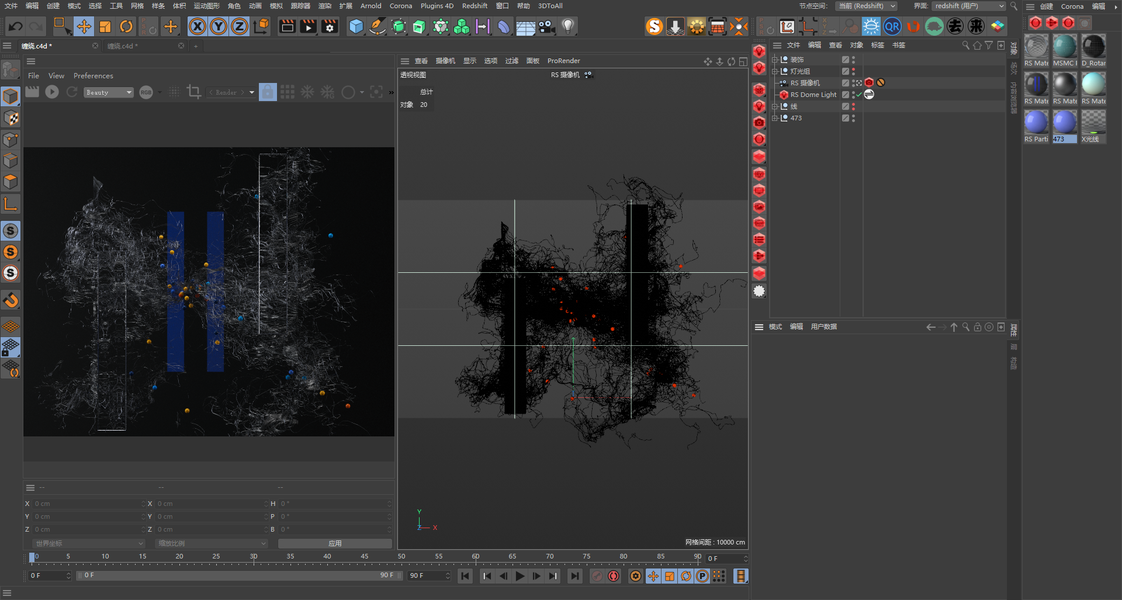Toggle the RenderView lock camera button
The height and width of the screenshot is (600, 1122).
(x=267, y=92)
